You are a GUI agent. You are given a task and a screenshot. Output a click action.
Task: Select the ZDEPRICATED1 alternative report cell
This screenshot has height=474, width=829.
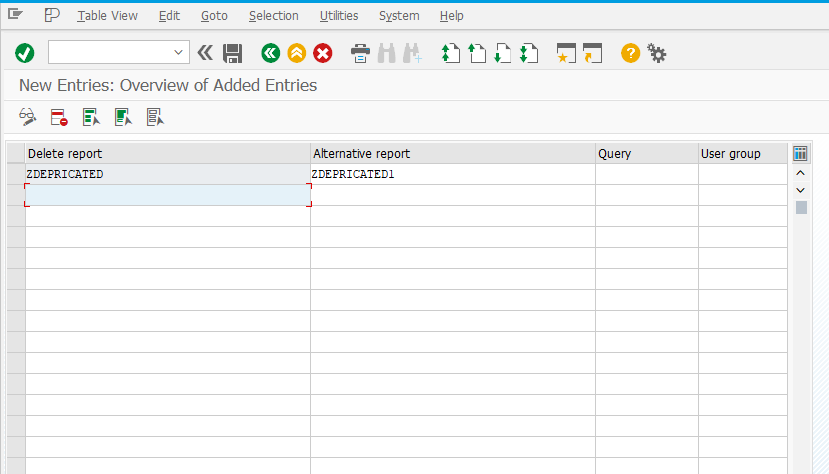coord(453,174)
